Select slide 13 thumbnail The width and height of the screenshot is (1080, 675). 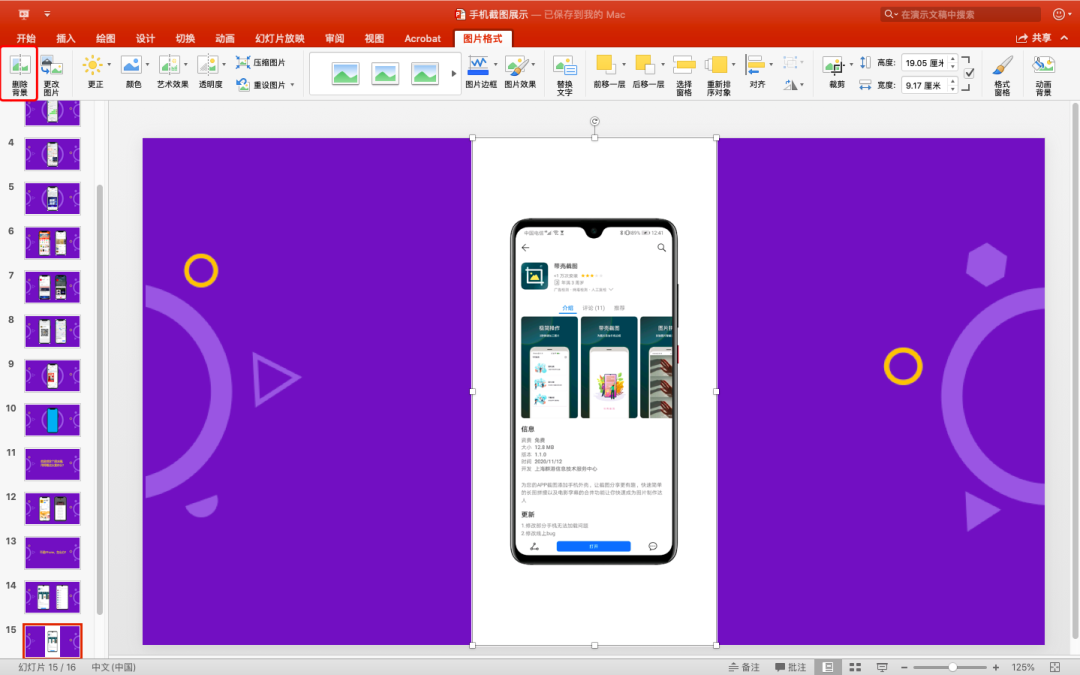[52, 552]
